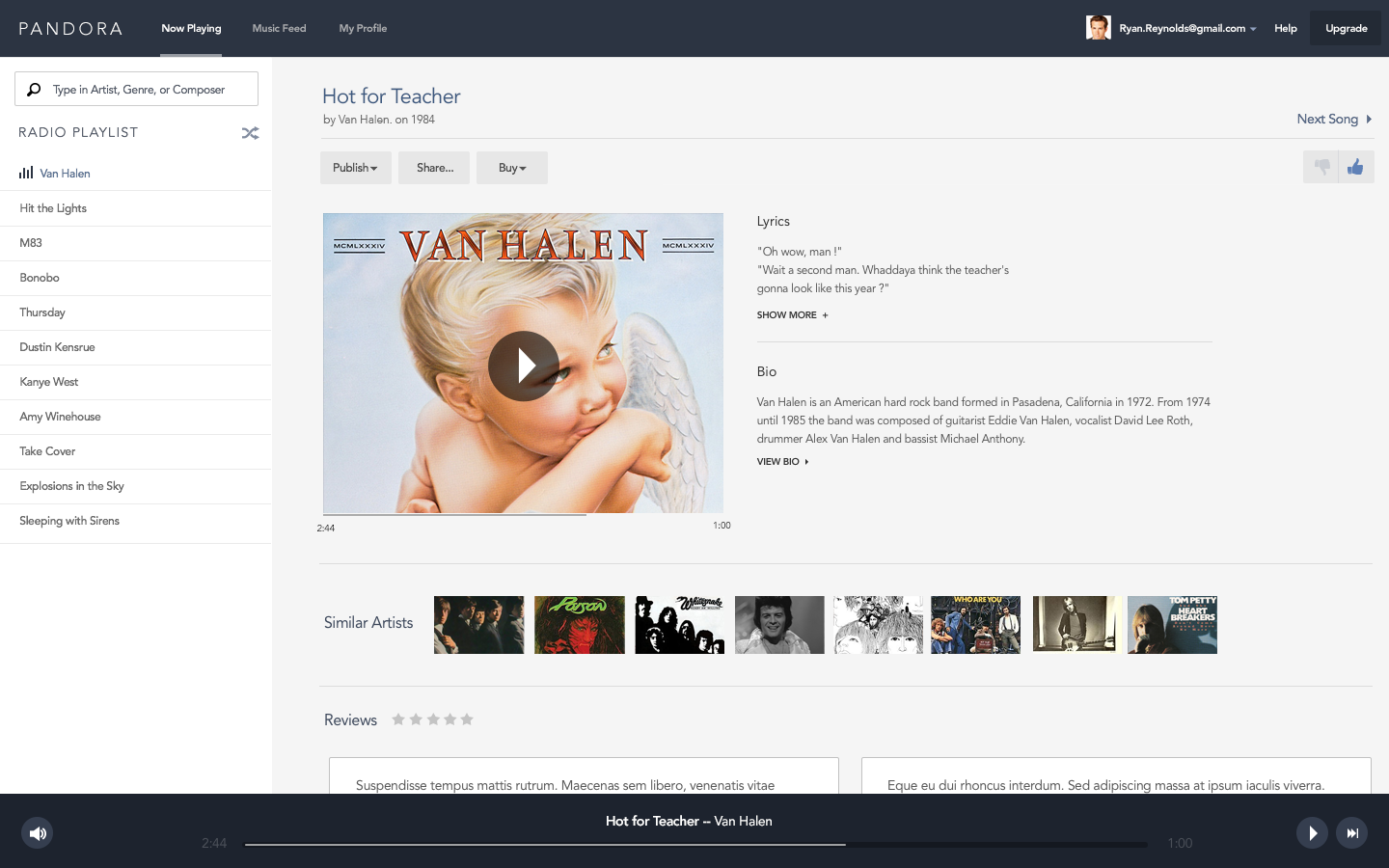
Task: Open the first similar artist thumbnail
Action: tap(478, 625)
